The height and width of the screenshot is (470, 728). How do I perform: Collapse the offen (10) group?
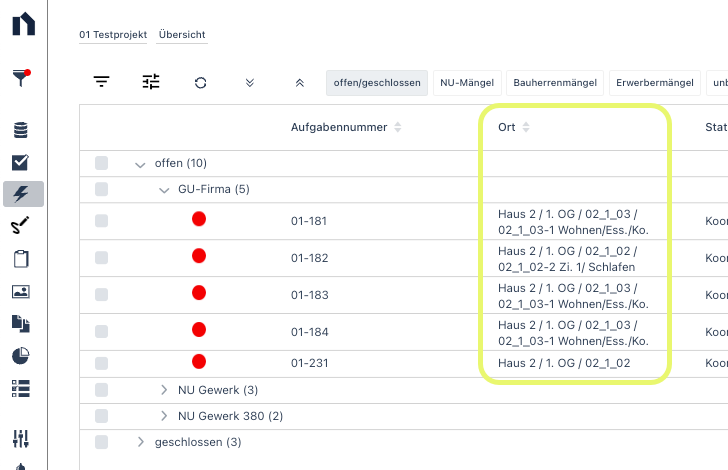point(140,164)
